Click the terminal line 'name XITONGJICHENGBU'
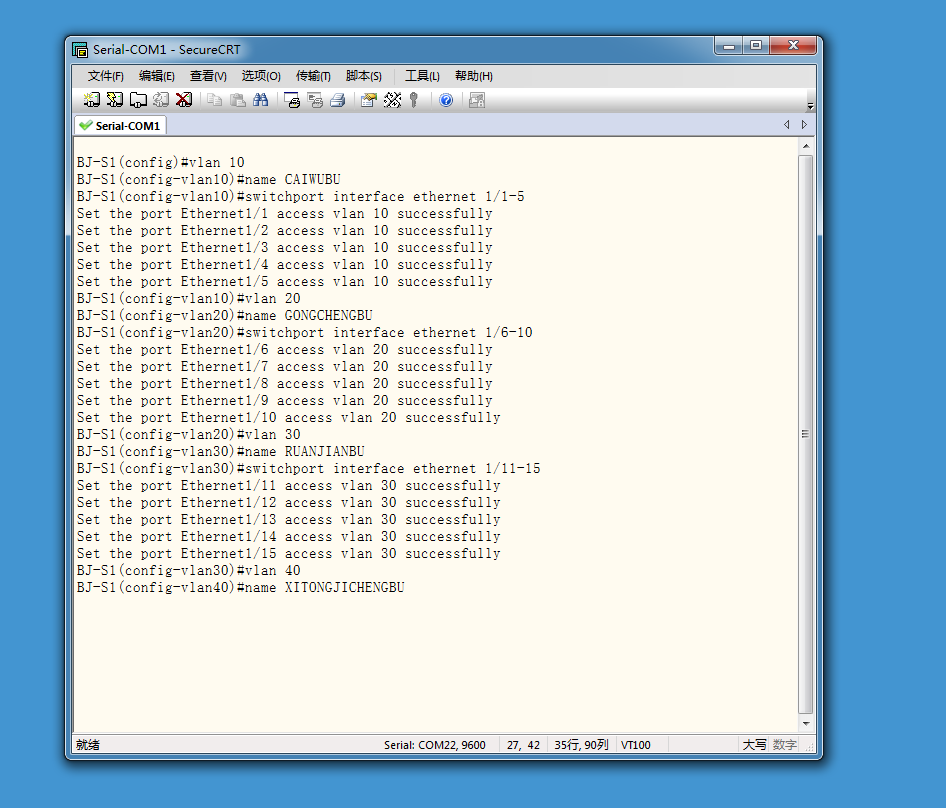The image size is (946, 808). pos(241,587)
